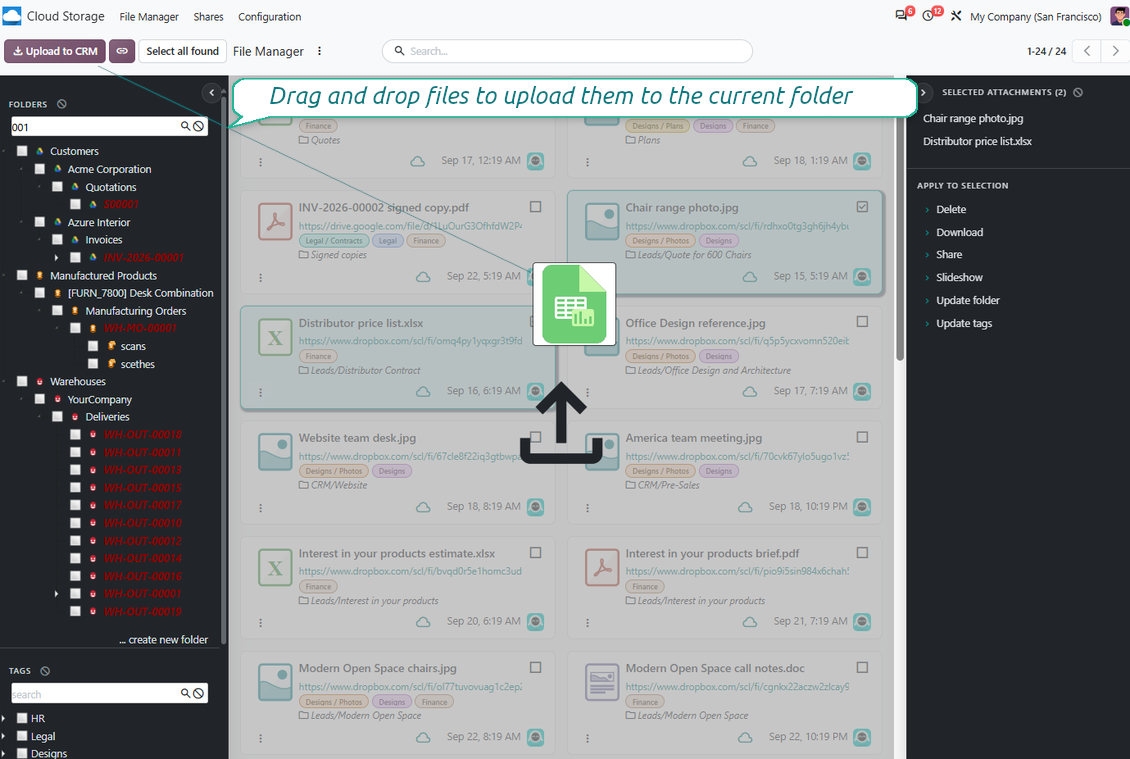Open the Configuration menu
Image resolution: width=1130 pixels, height=759 pixels.
click(270, 17)
